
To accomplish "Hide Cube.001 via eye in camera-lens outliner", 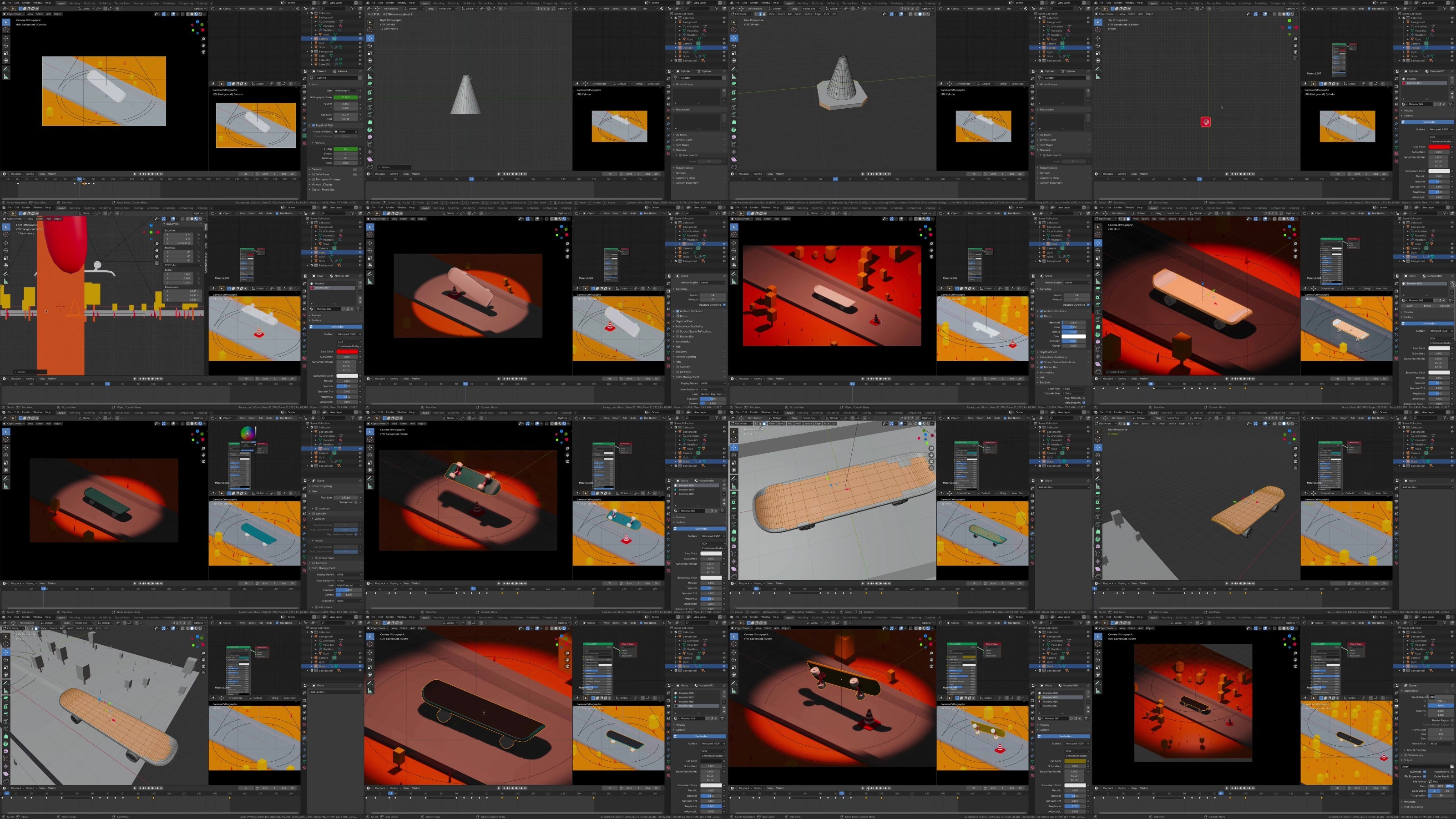I will click(x=361, y=60).
